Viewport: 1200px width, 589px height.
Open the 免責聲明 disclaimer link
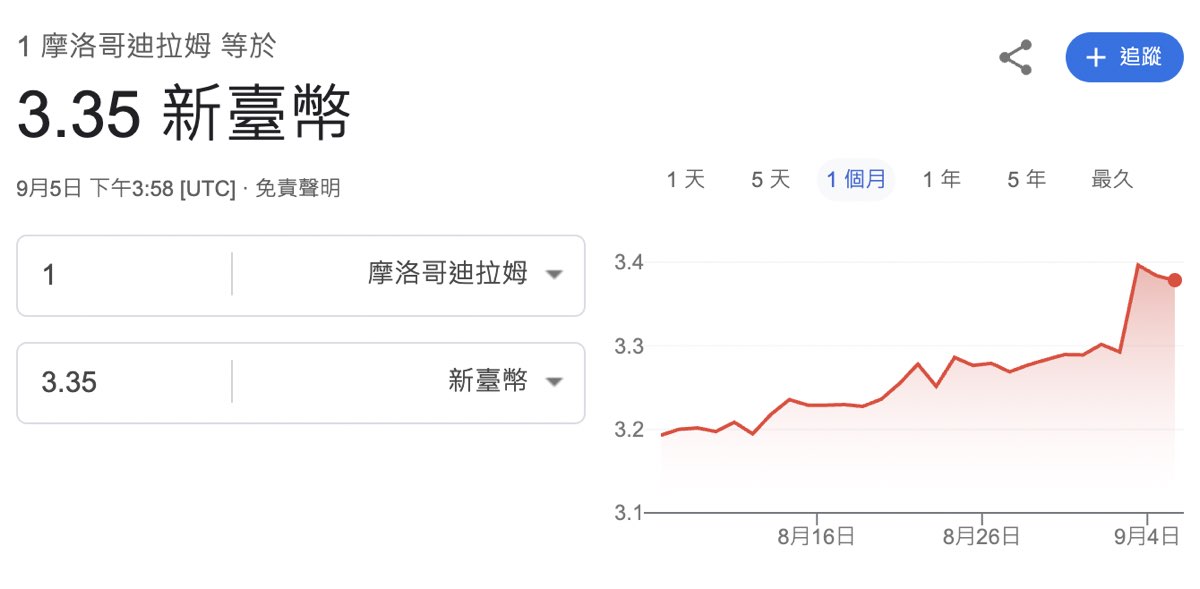pos(298,188)
